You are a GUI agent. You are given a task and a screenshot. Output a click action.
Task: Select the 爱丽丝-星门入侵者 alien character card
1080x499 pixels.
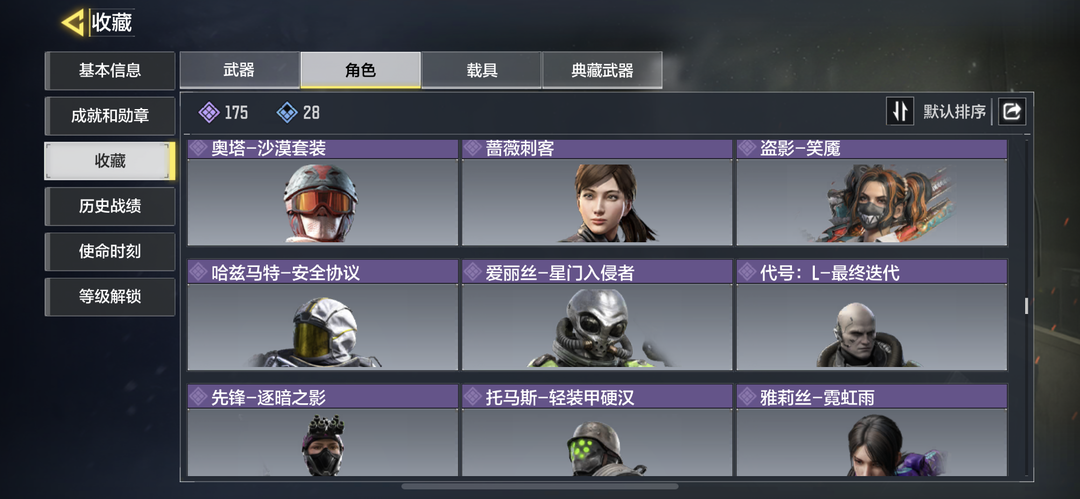pos(596,315)
